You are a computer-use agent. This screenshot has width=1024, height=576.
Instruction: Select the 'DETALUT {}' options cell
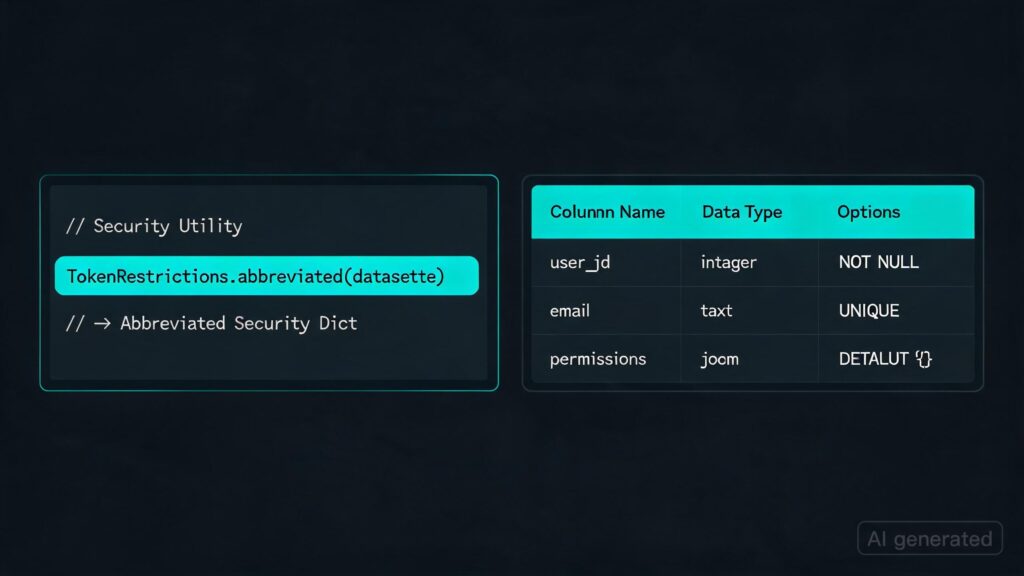[x=896, y=359]
